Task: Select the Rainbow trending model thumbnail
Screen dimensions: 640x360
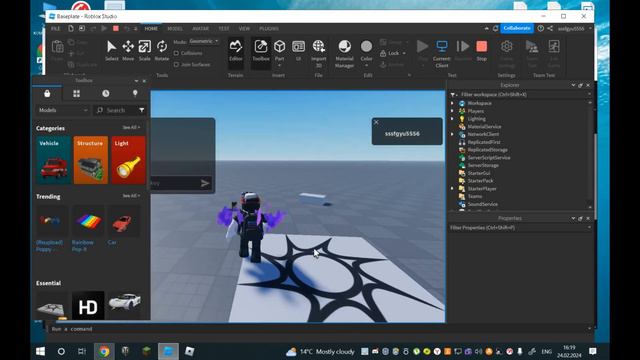Action: 88,222
